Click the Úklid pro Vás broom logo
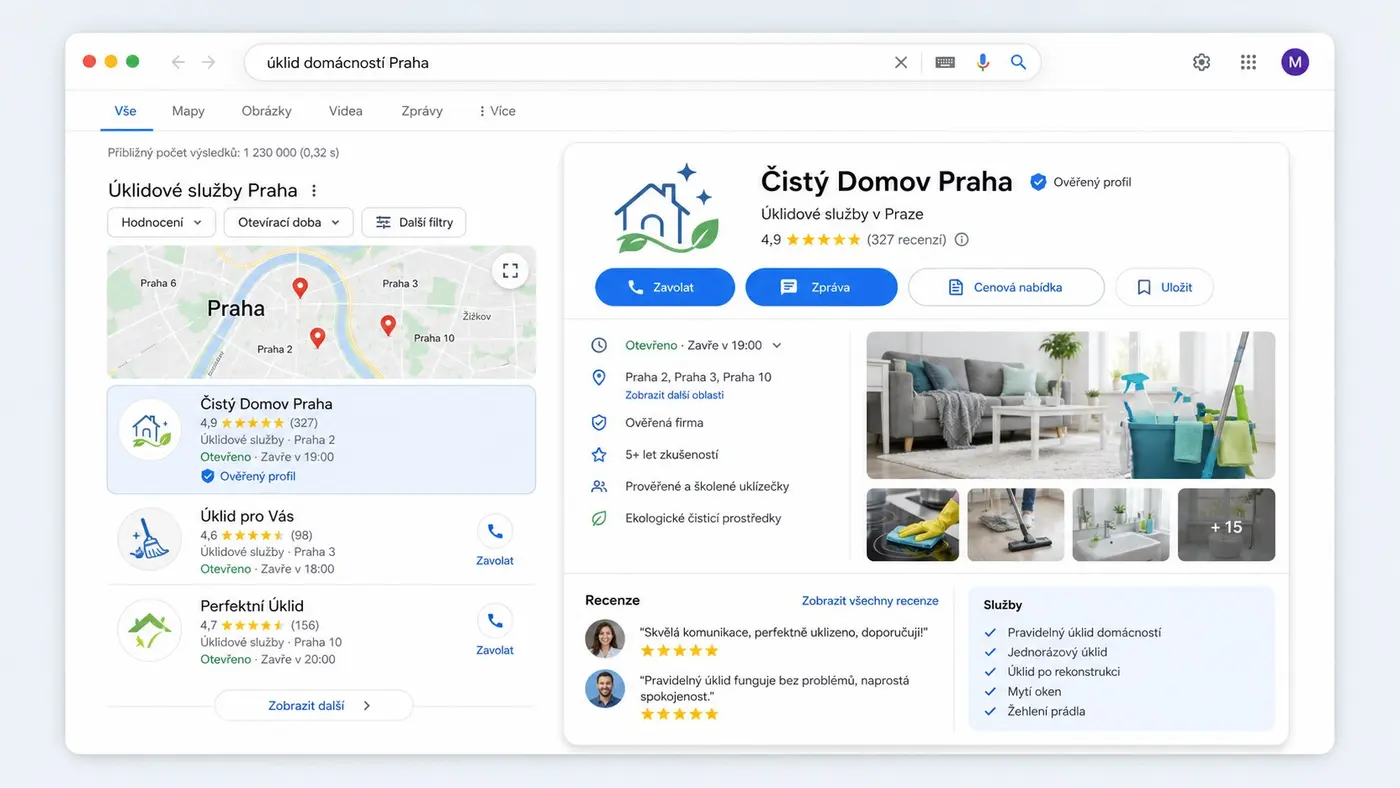This screenshot has width=1400, height=788. (150, 540)
